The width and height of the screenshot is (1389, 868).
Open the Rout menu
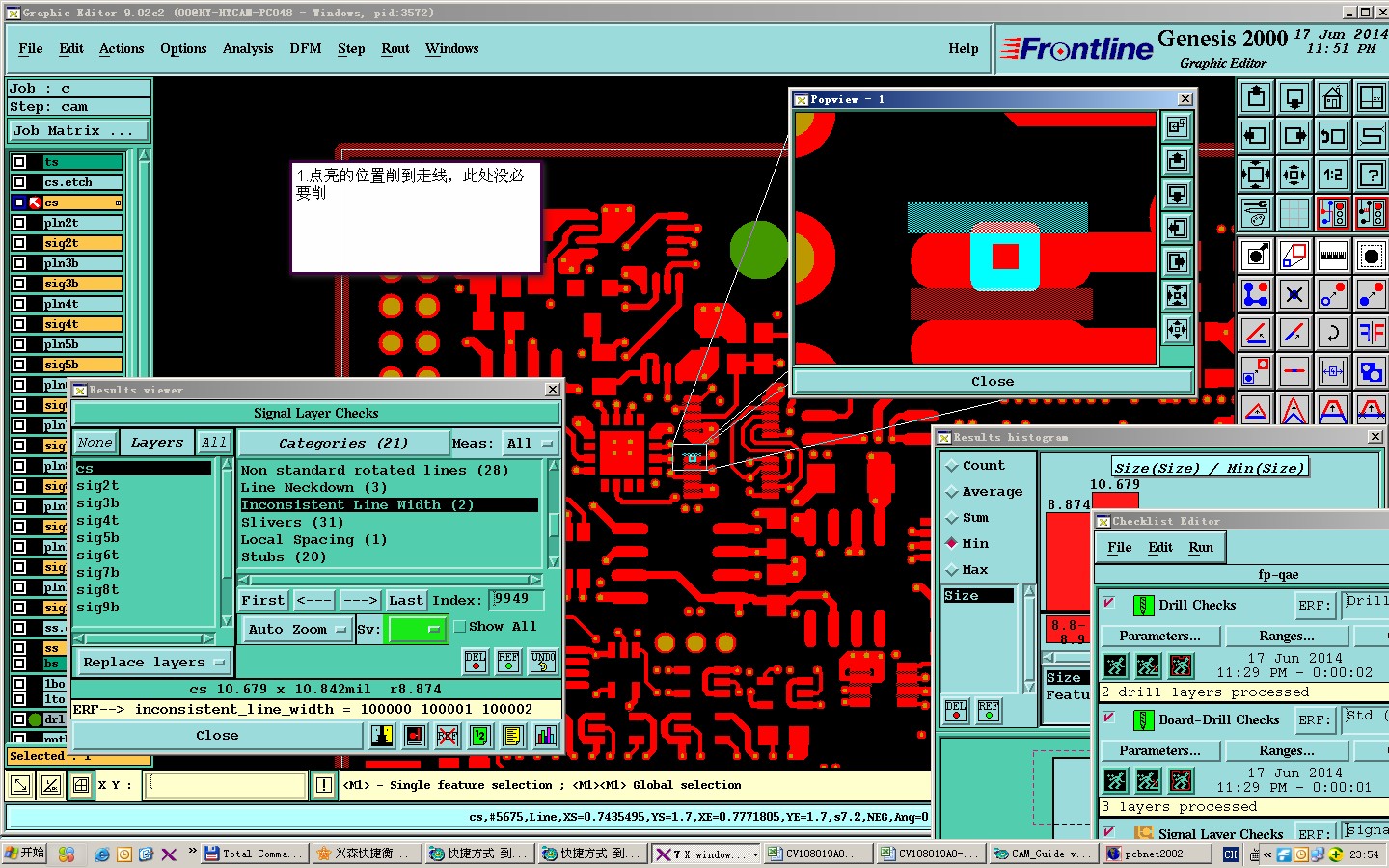pyautogui.click(x=395, y=48)
